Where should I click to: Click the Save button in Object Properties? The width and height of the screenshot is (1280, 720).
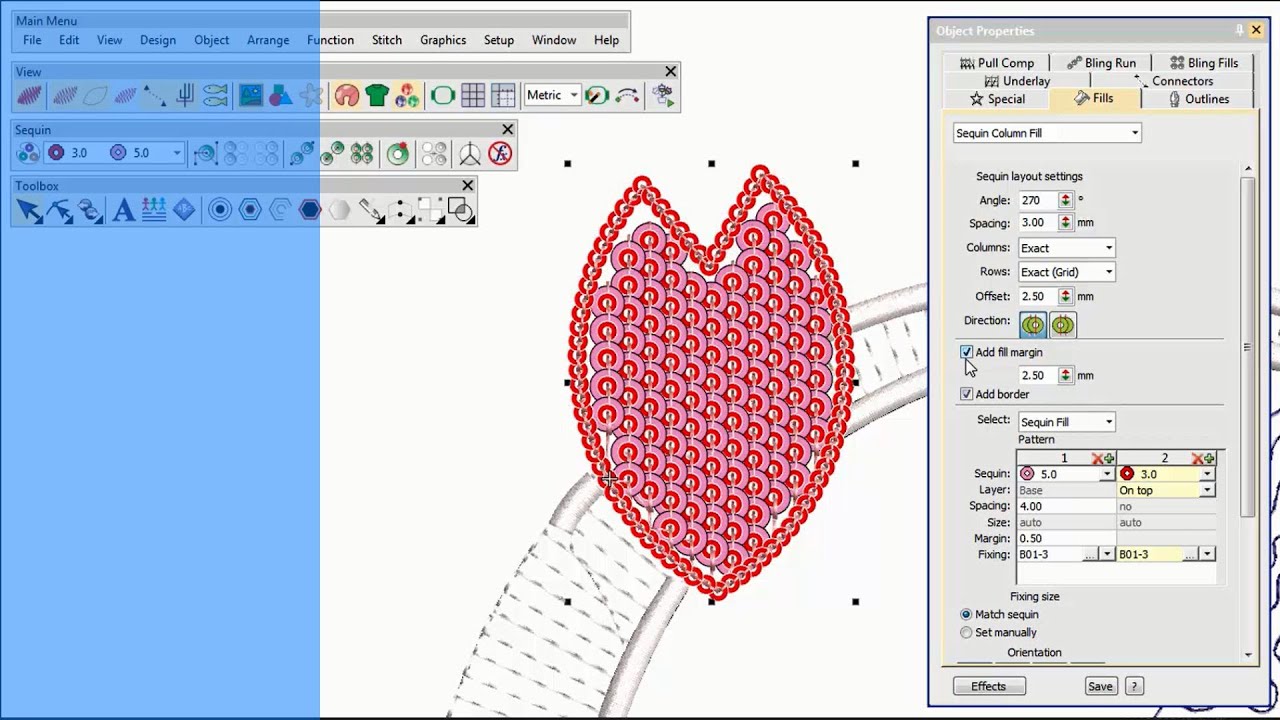tap(1100, 686)
